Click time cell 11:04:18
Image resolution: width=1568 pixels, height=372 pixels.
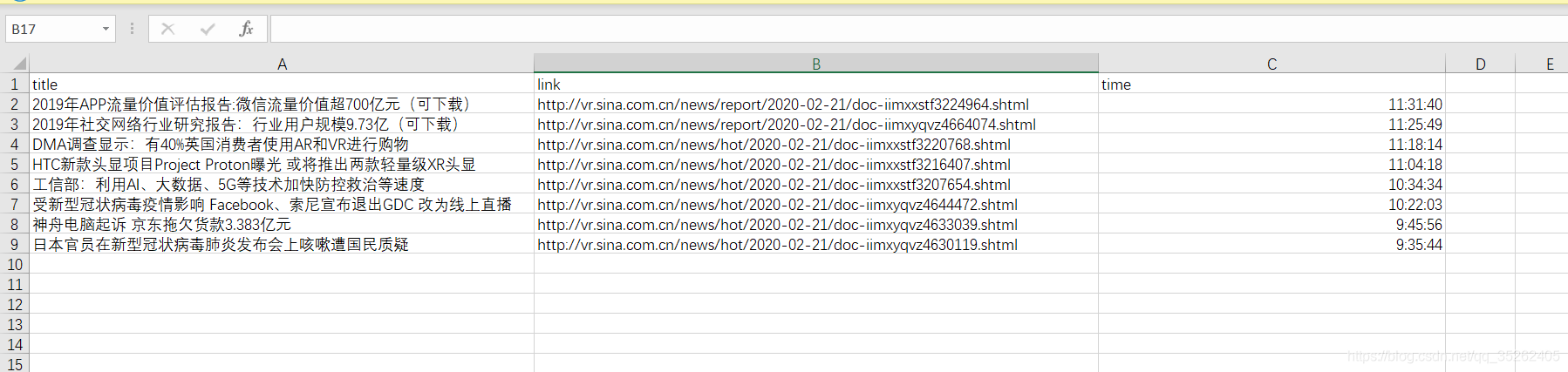(1271, 165)
